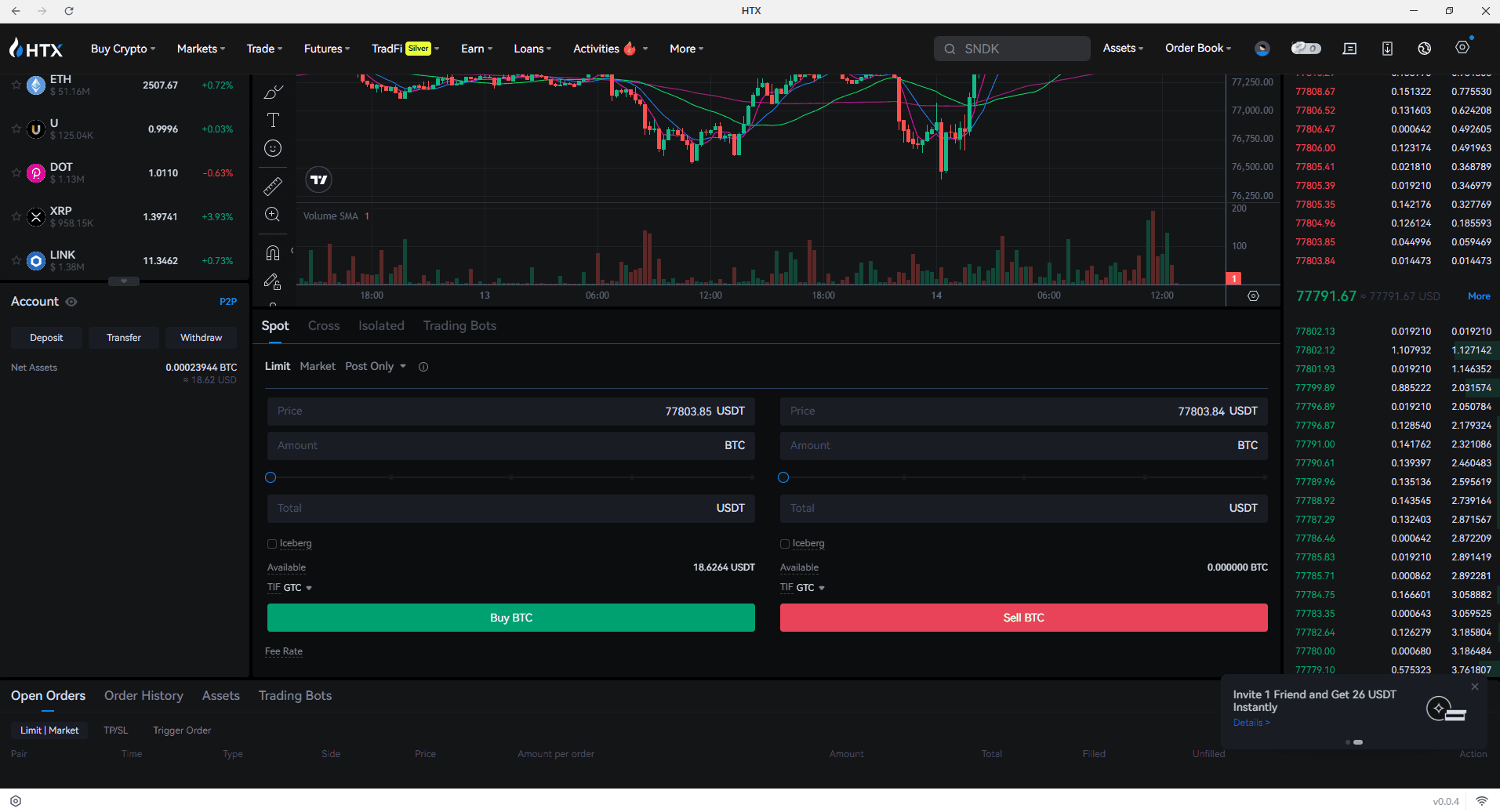Expand the Trade menu
This screenshot has width=1500, height=812.
265,49
